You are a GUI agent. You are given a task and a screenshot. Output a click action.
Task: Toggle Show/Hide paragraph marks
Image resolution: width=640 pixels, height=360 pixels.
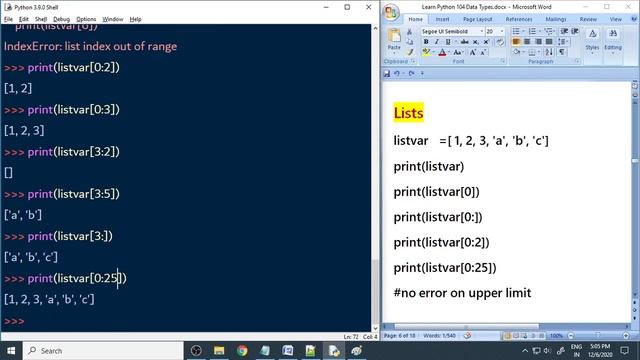pos(562,52)
